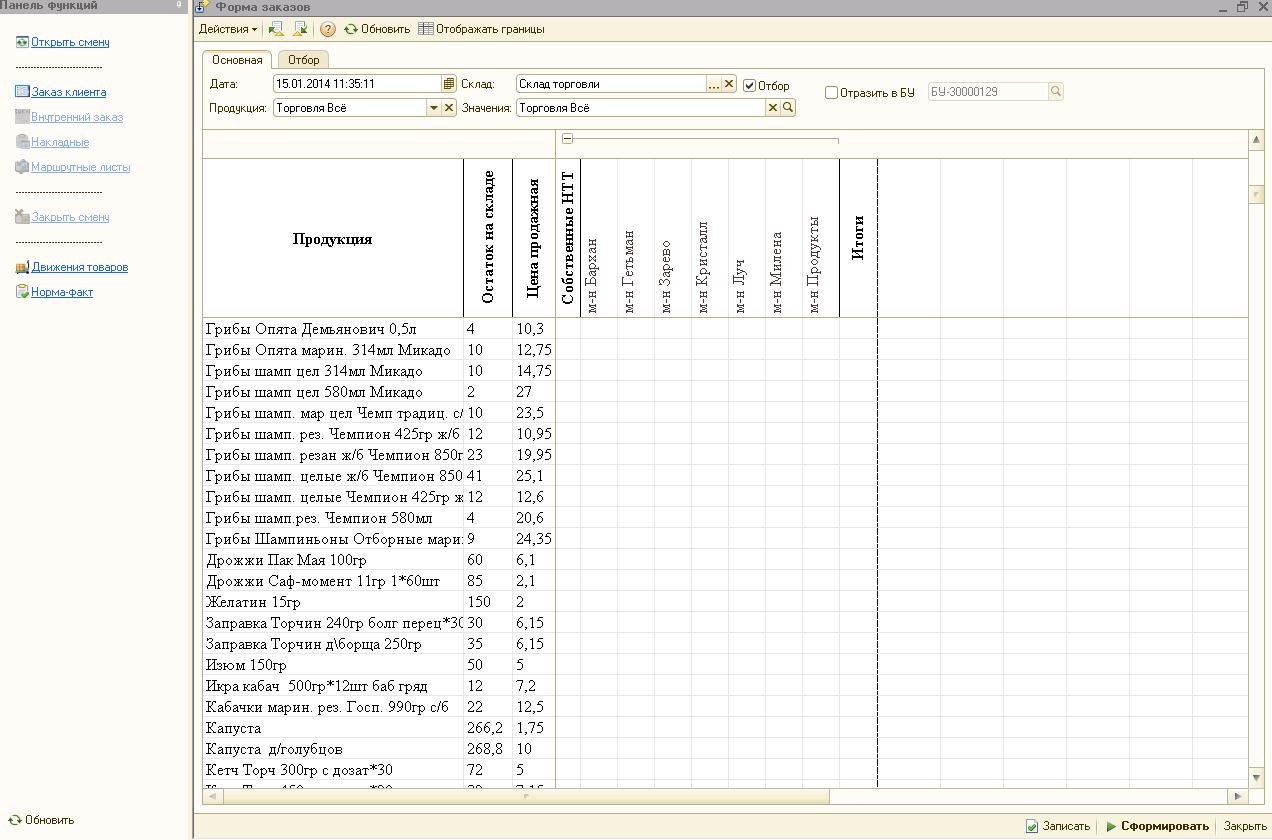The image size is (1272, 840).
Task: Click magnifier icon in Значения field
Action: point(788,108)
